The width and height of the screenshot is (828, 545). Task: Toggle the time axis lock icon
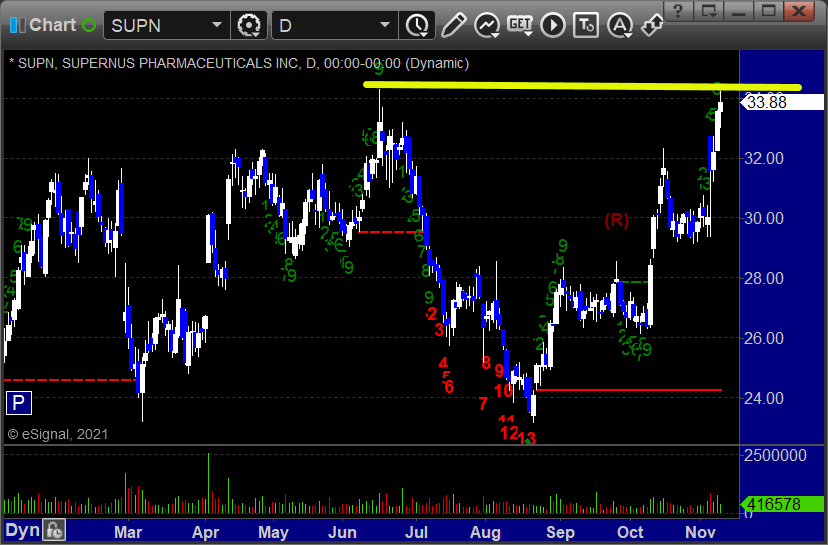[x=54, y=530]
